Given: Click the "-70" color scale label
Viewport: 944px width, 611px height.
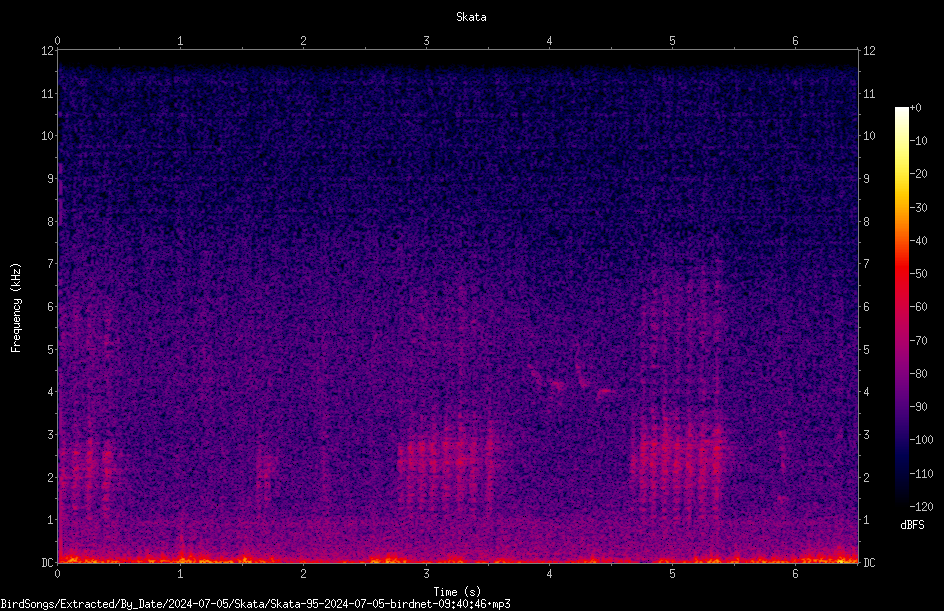Looking at the screenshot, I should click(x=919, y=341).
